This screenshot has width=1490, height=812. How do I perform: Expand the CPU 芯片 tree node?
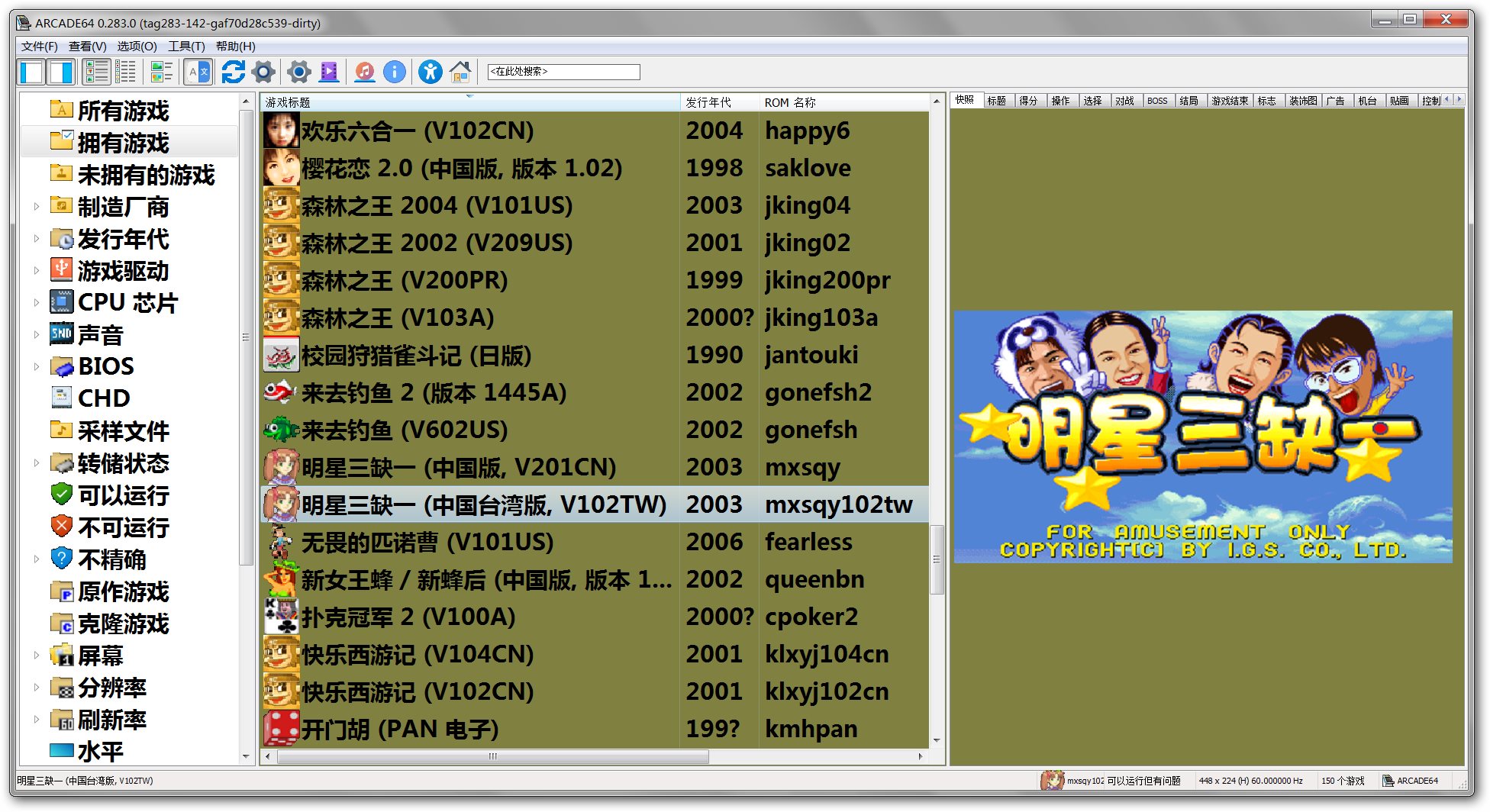[36, 302]
